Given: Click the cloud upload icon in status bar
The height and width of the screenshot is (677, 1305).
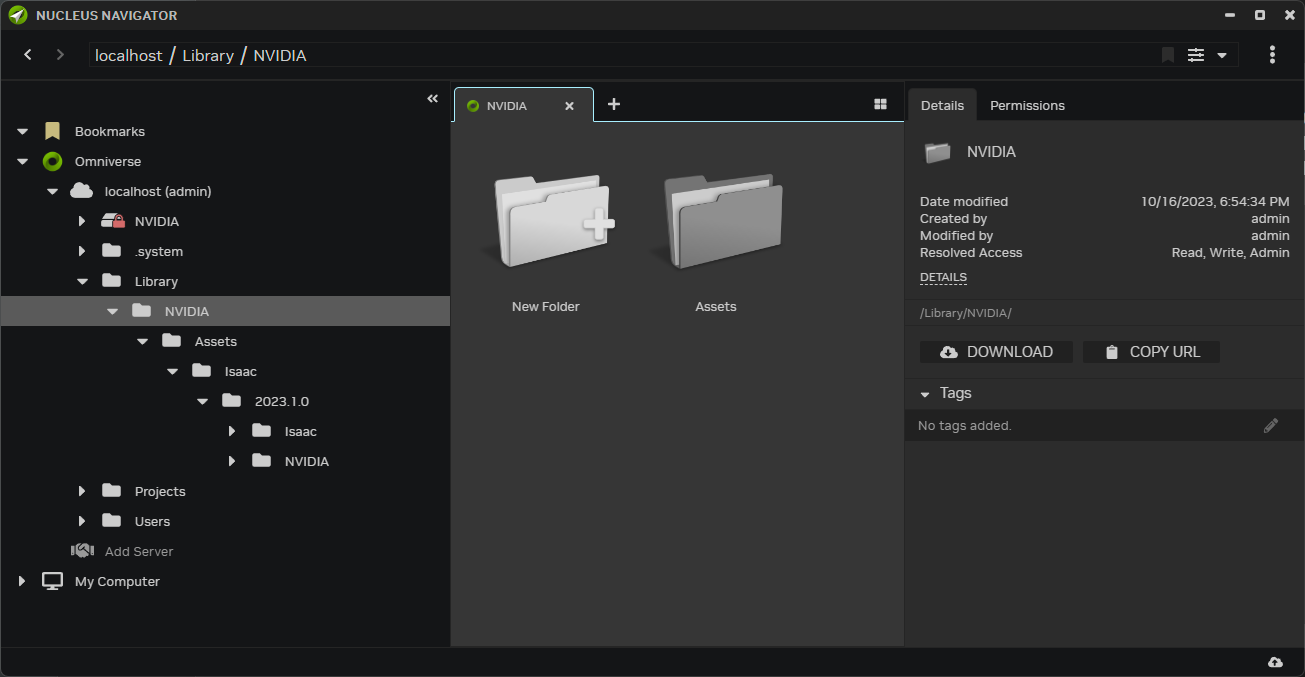Looking at the screenshot, I should (1275, 662).
